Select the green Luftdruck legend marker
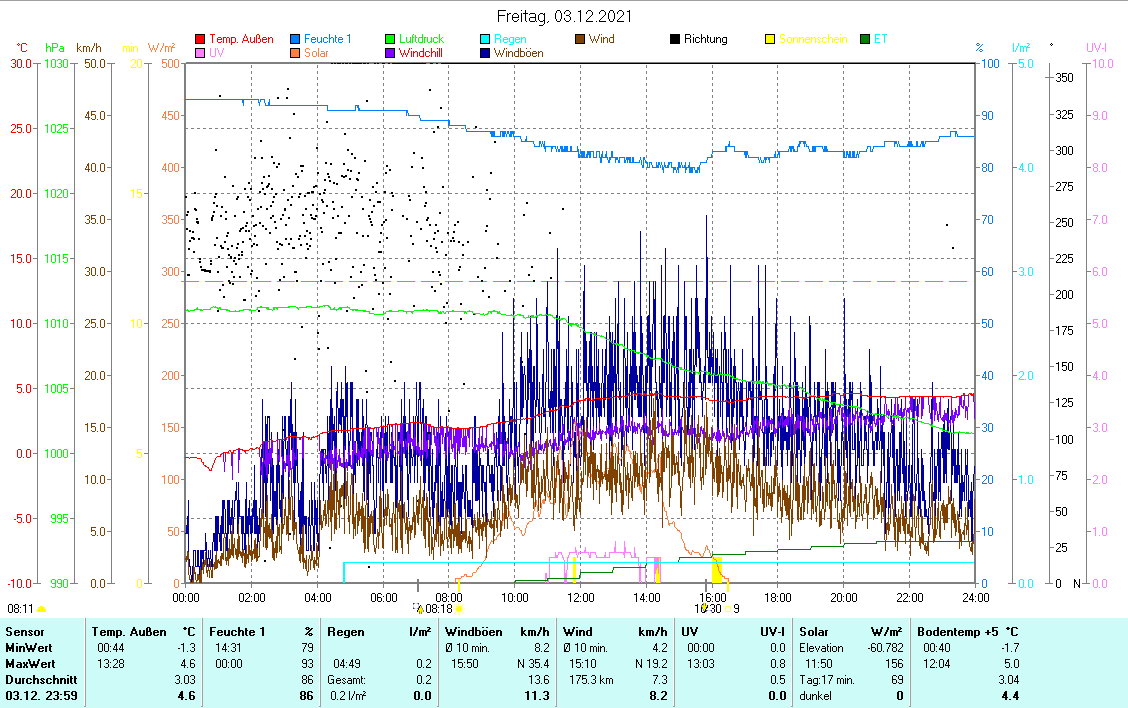The width and height of the screenshot is (1128, 708). (390, 40)
